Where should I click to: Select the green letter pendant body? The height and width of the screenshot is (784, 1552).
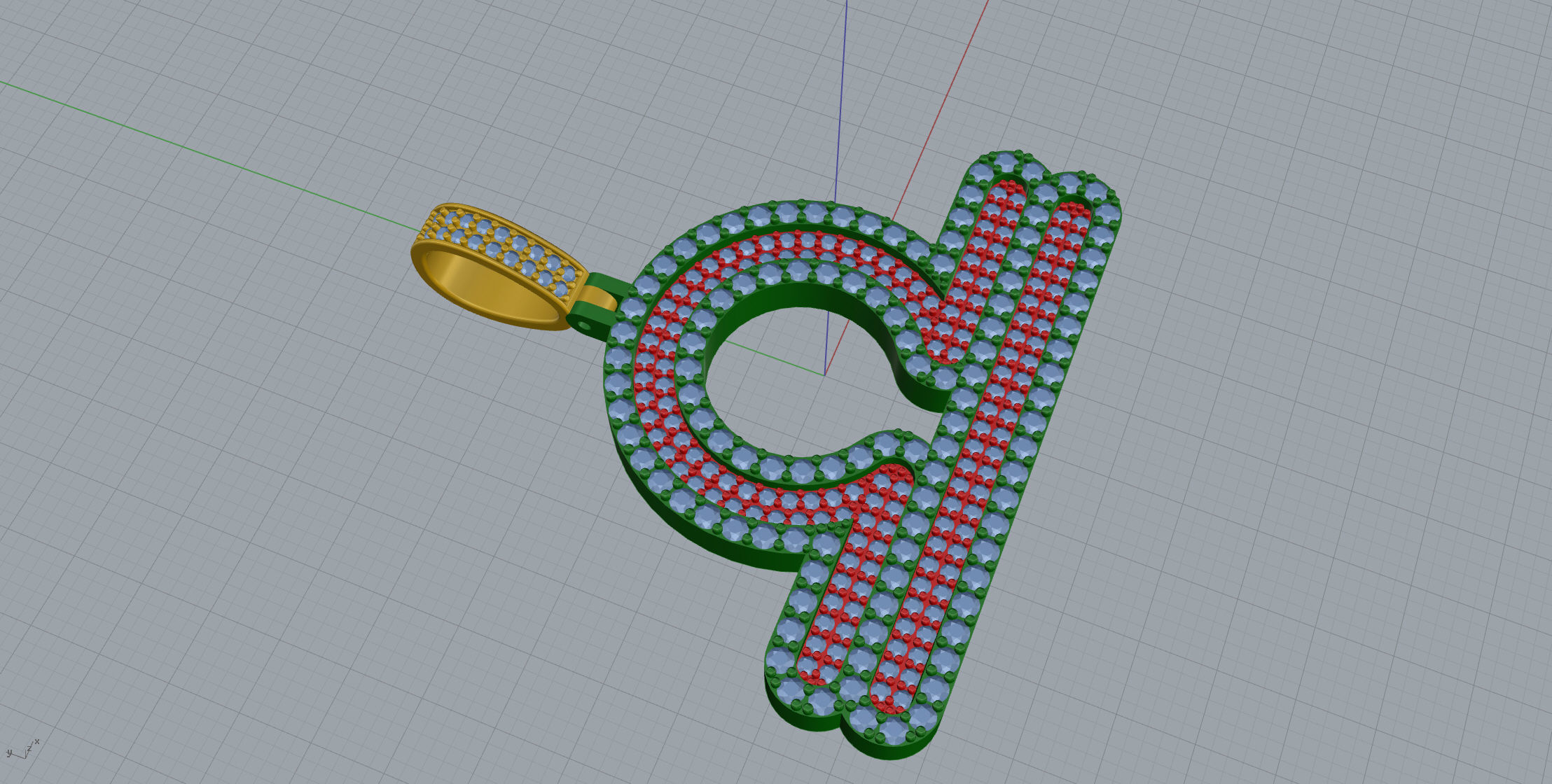(863, 454)
